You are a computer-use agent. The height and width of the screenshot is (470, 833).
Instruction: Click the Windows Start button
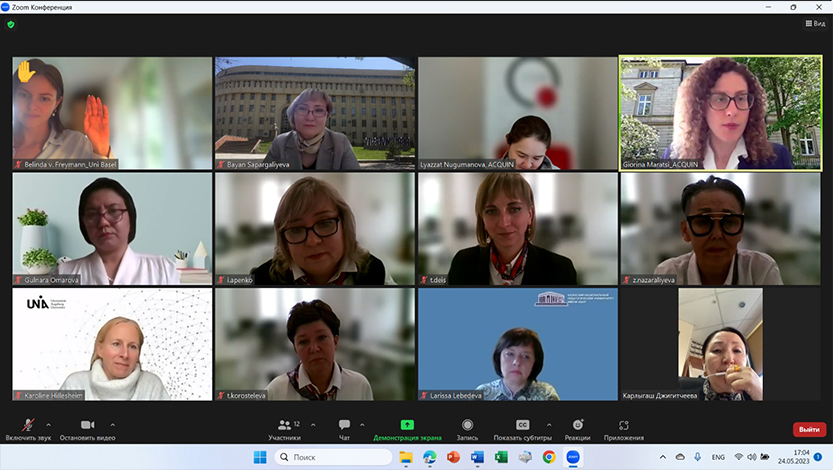coord(260,457)
